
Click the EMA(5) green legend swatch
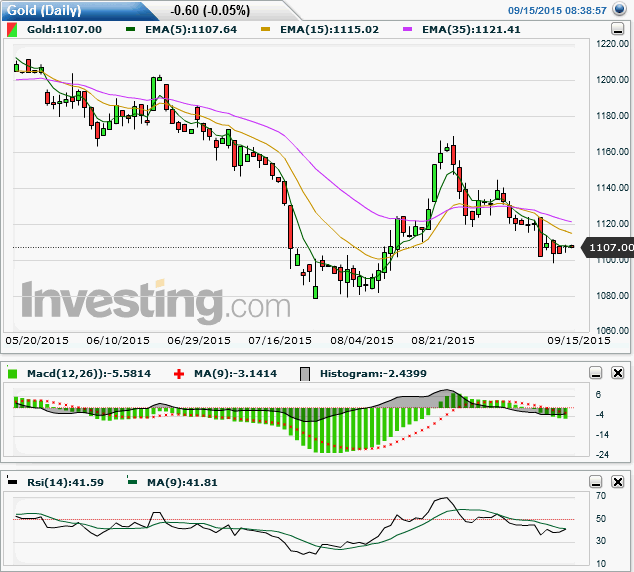click(130, 29)
